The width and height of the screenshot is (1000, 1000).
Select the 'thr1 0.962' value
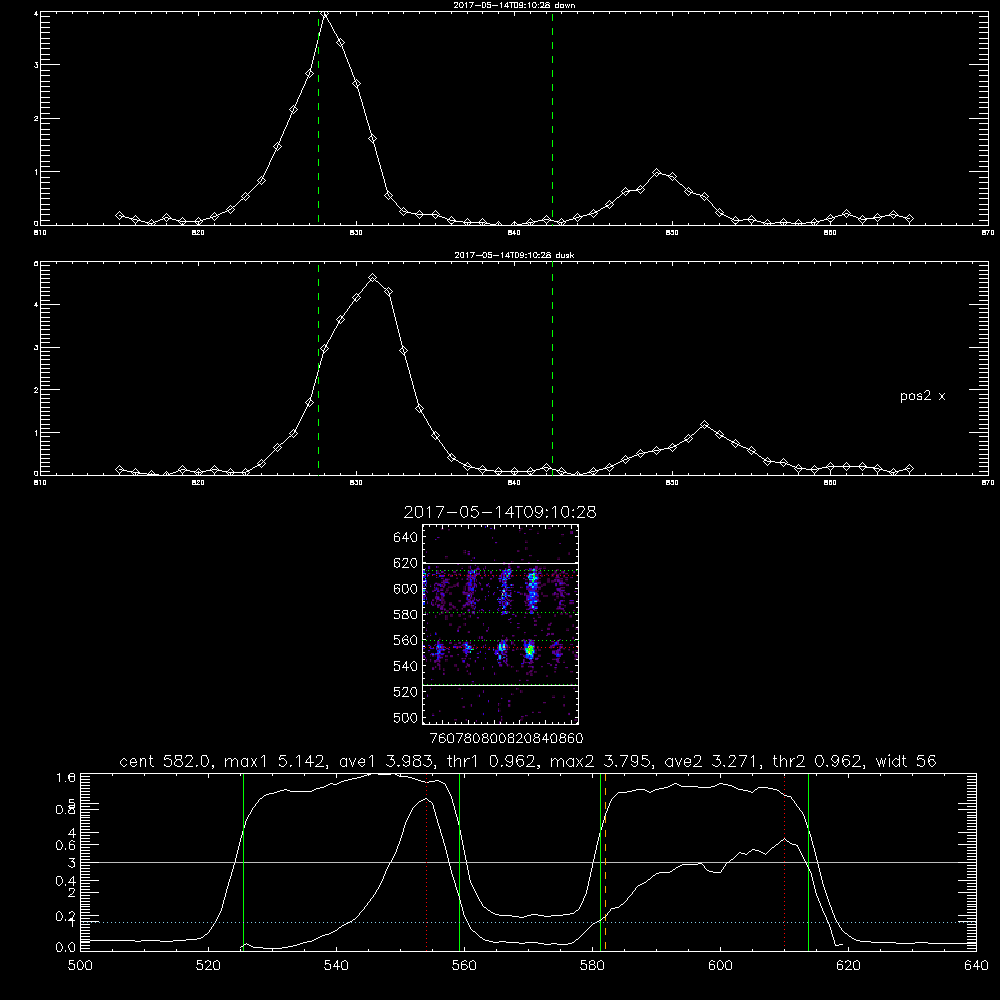[494, 761]
